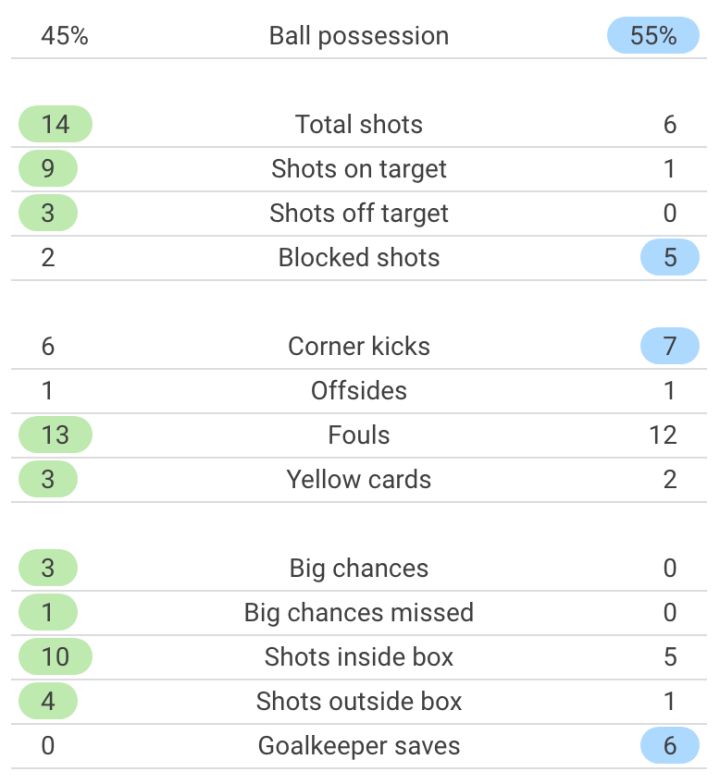This screenshot has height=784, width=720.
Task: Click the 45% possession value
Action: click(65, 36)
